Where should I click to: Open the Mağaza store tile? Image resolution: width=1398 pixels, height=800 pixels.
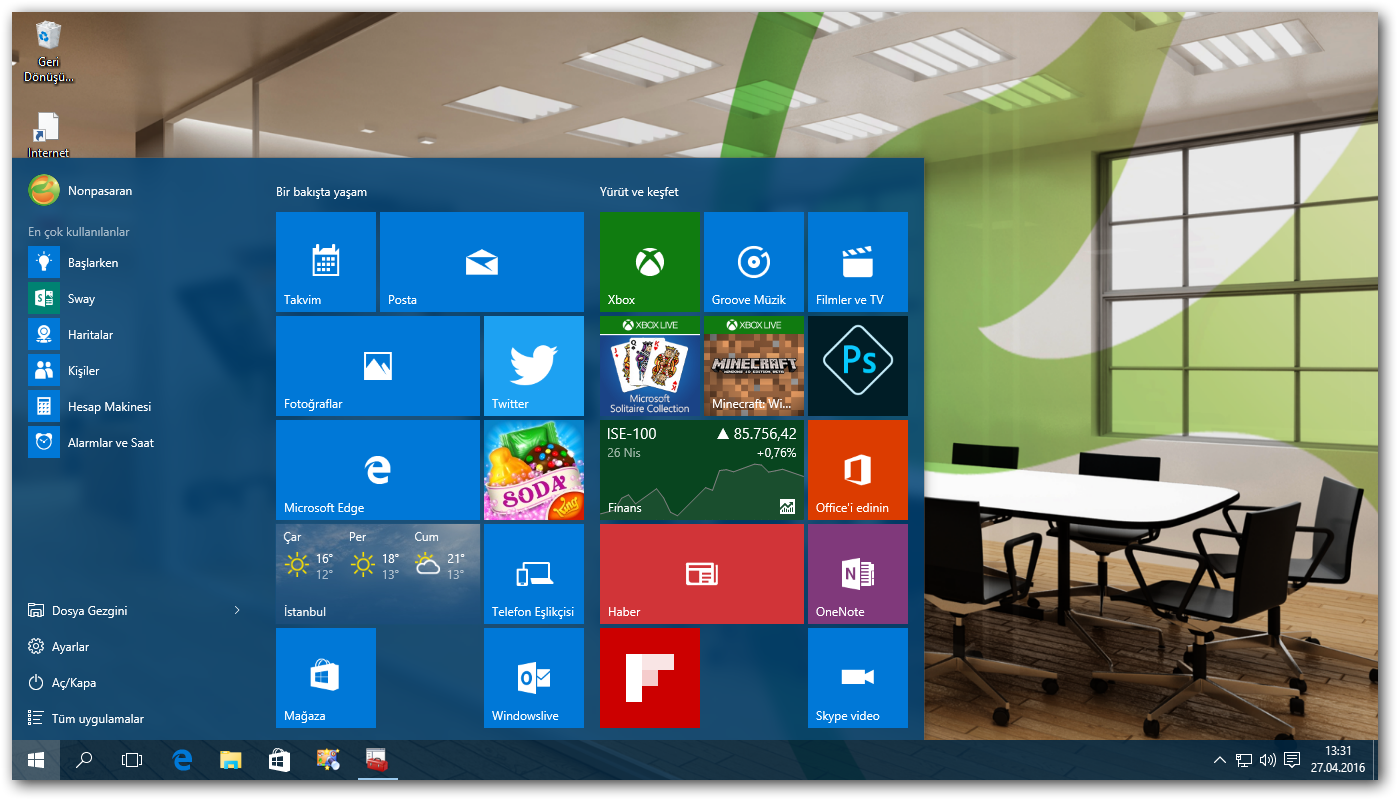(x=325, y=677)
